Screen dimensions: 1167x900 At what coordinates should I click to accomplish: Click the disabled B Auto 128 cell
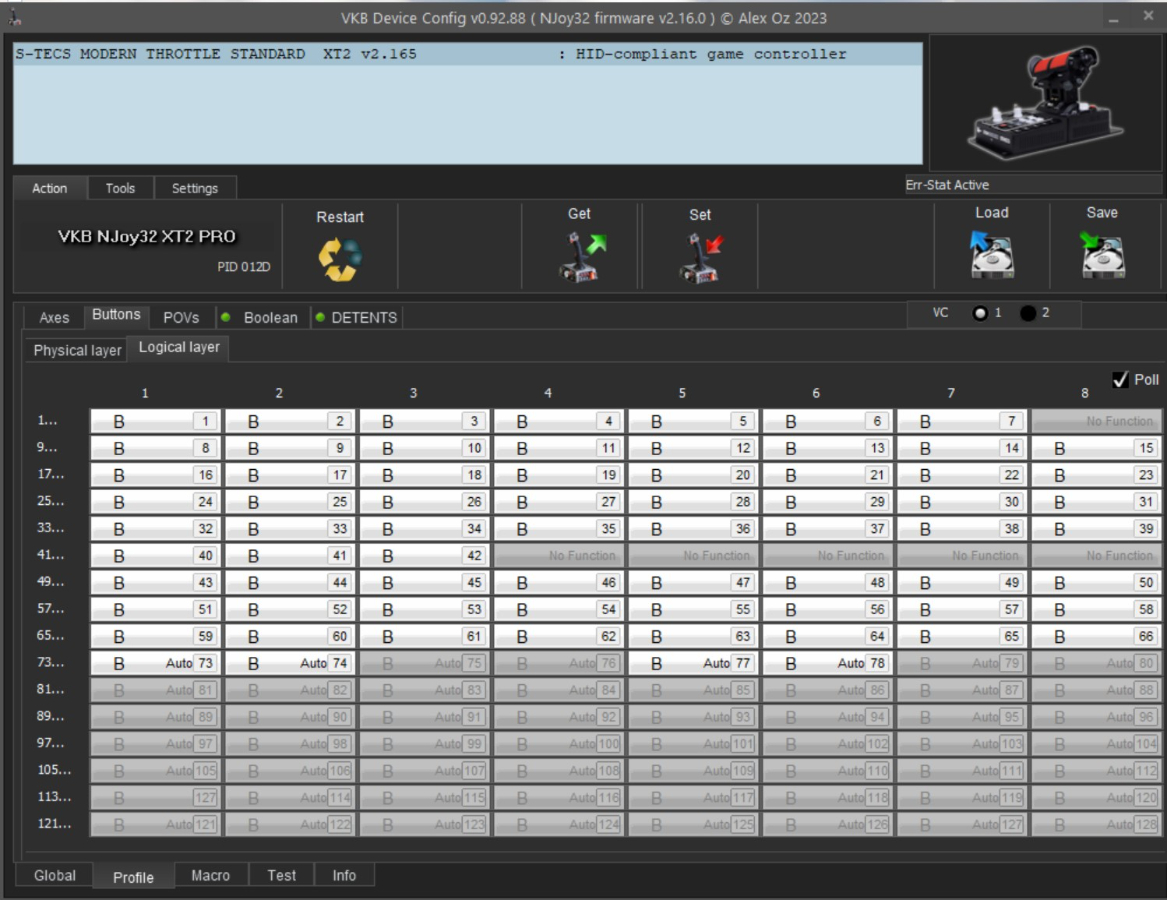click(1096, 824)
